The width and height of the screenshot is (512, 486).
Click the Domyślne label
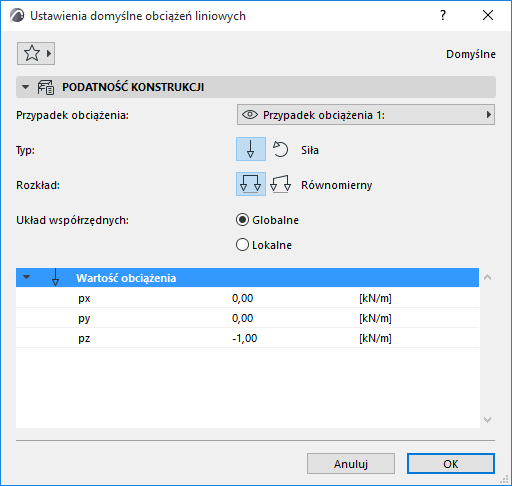[x=471, y=54]
